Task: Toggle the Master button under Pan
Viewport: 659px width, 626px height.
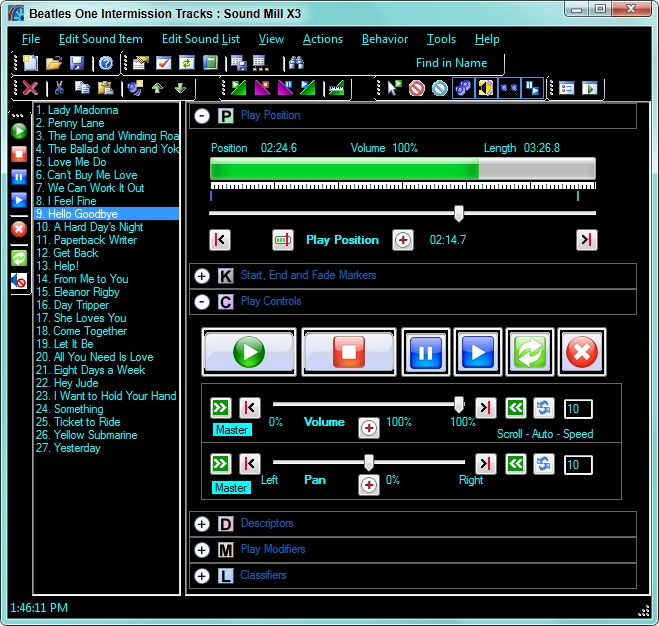Action: (x=232, y=488)
